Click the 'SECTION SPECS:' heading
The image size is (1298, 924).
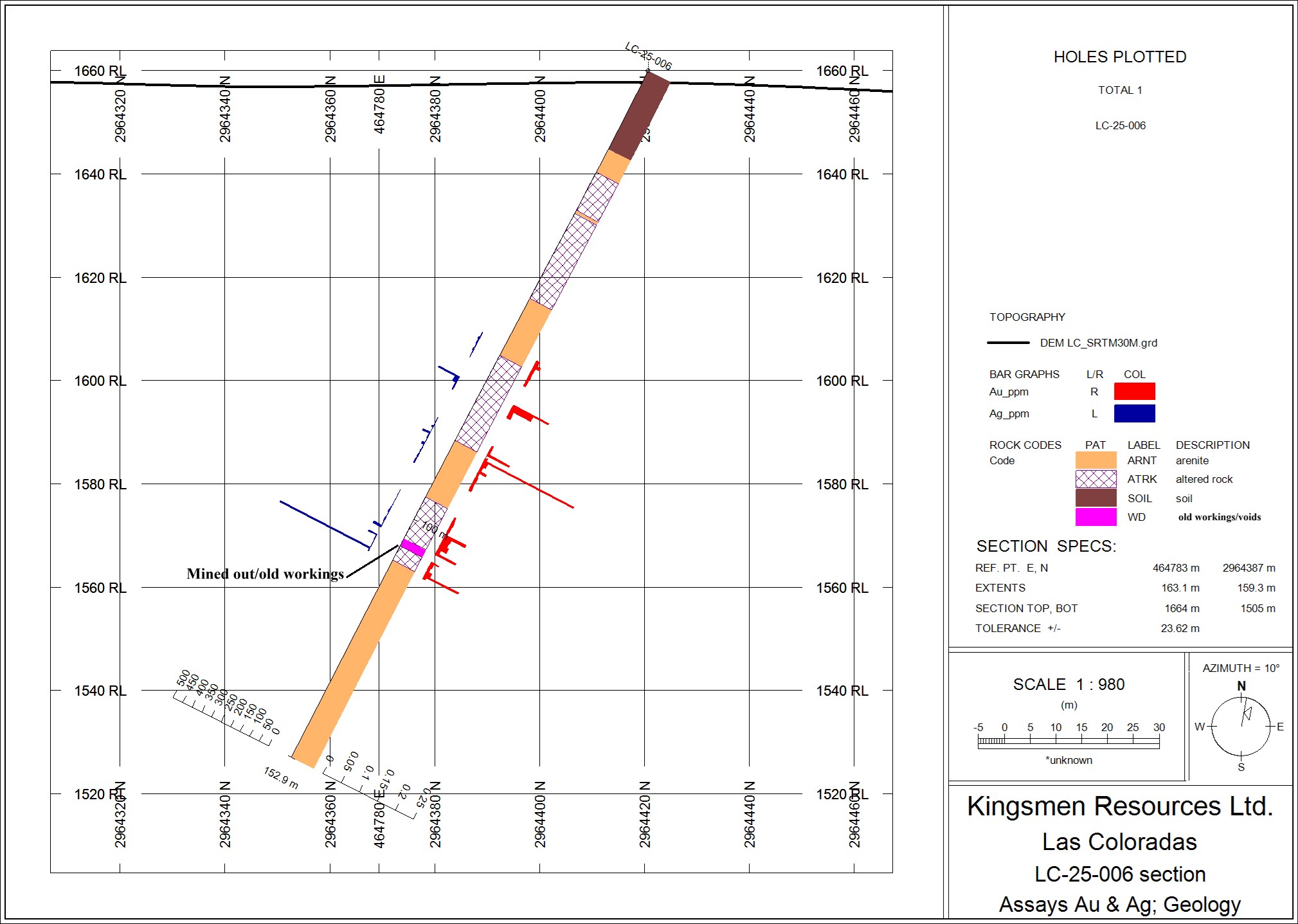pyautogui.click(x=1046, y=547)
